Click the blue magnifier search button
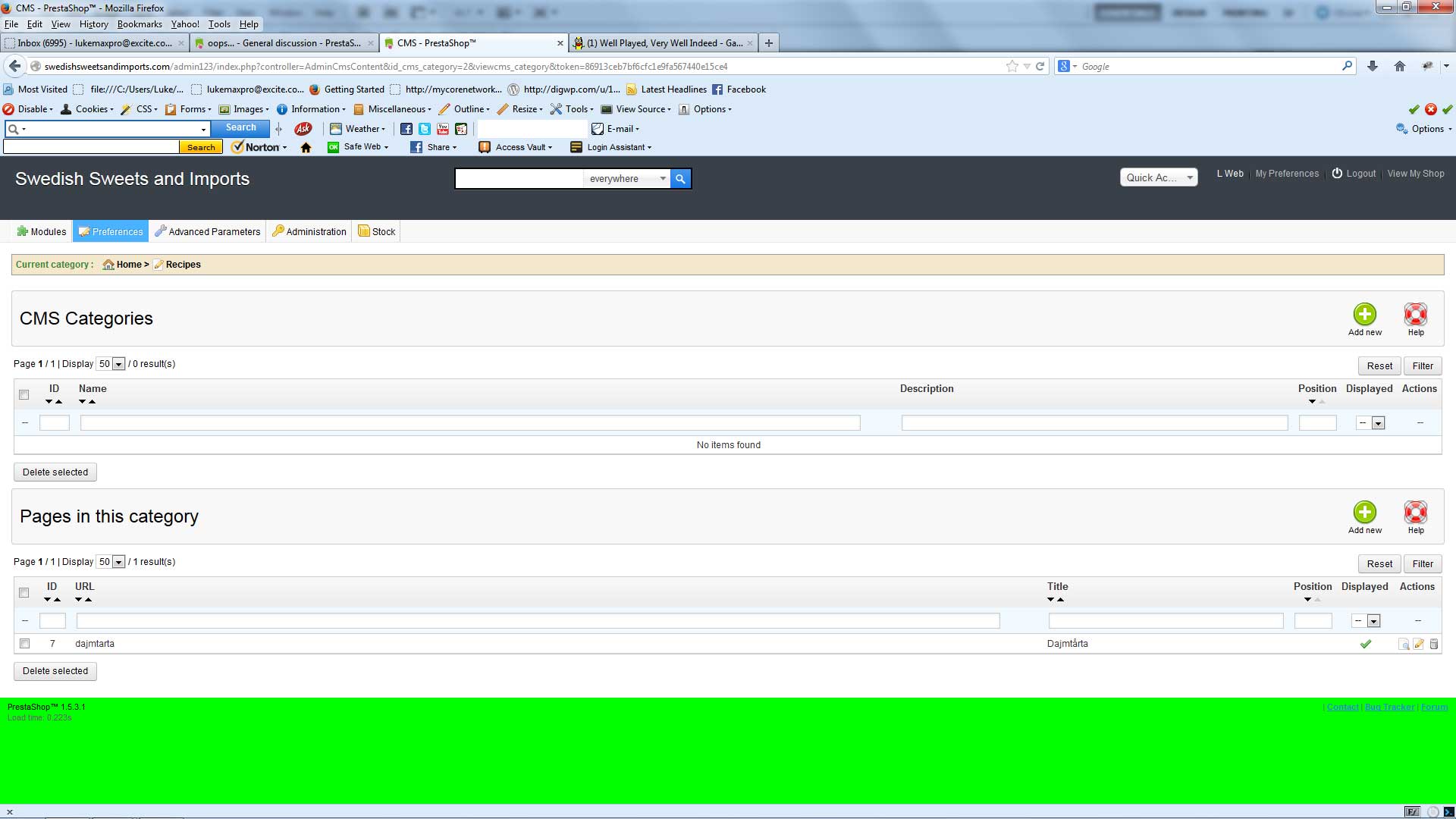The image size is (1456, 819). click(x=680, y=179)
